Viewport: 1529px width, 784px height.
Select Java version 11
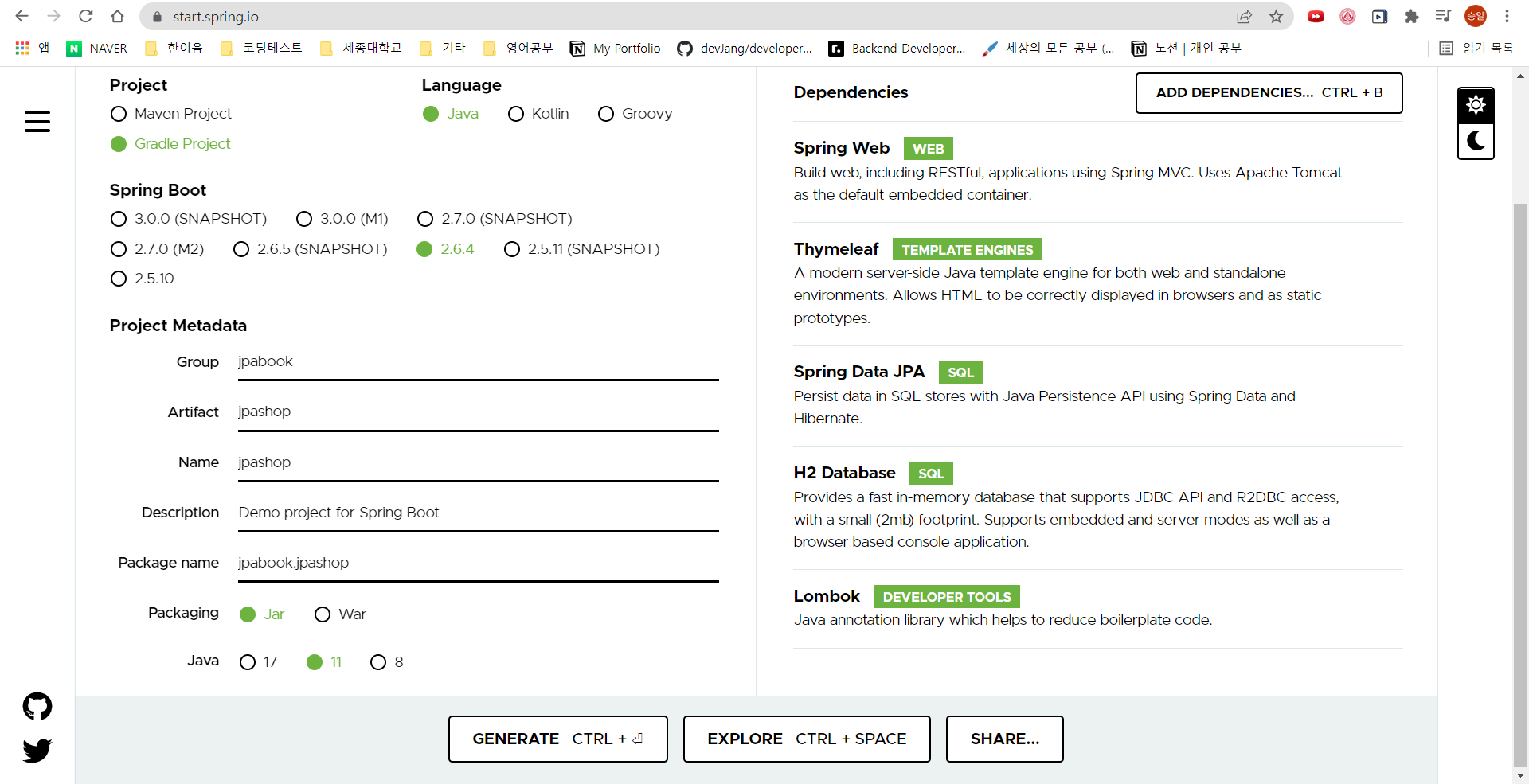[324, 662]
